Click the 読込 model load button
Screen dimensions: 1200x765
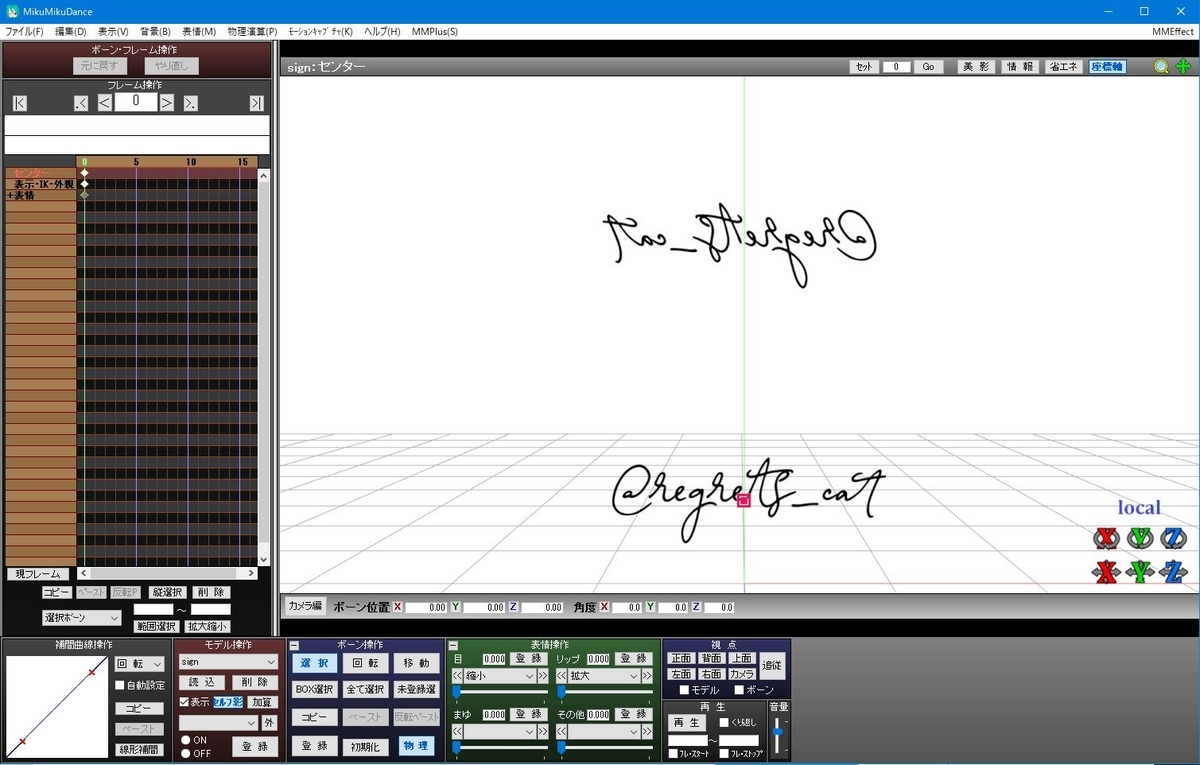click(x=202, y=682)
